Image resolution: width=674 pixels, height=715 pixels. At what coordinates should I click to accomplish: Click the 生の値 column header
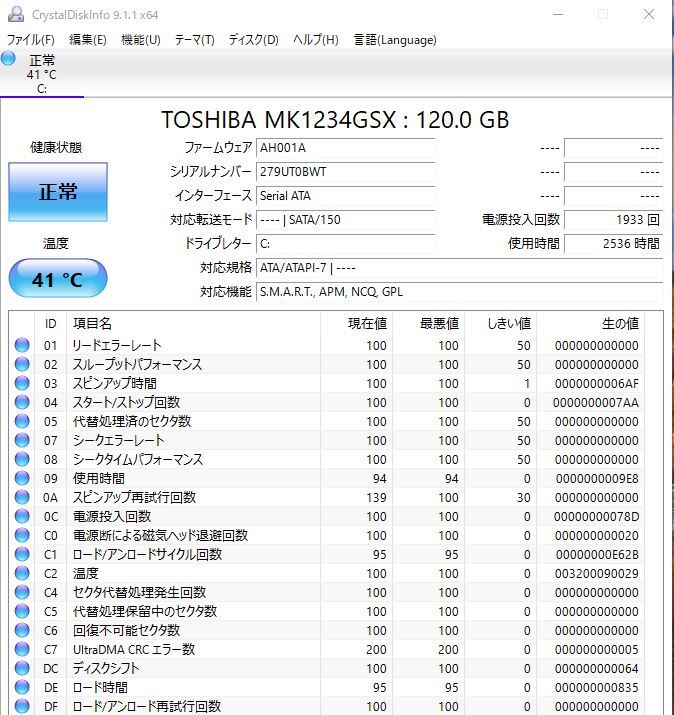tap(591, 324)
